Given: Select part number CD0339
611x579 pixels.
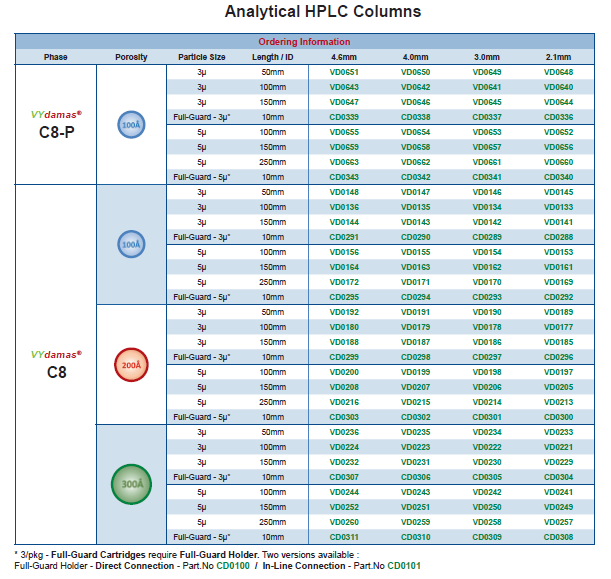Looking at the screenshot, I should coord(344,117).
